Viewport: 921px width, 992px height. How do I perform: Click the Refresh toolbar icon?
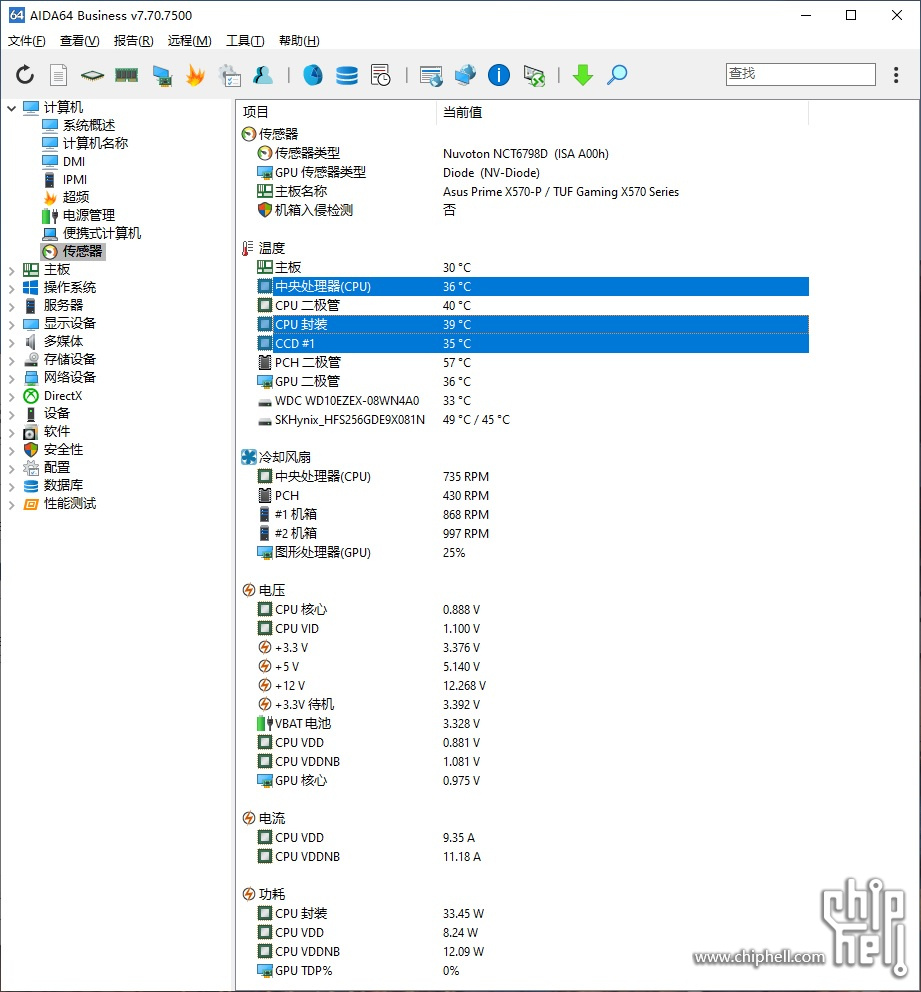[25, 75]
